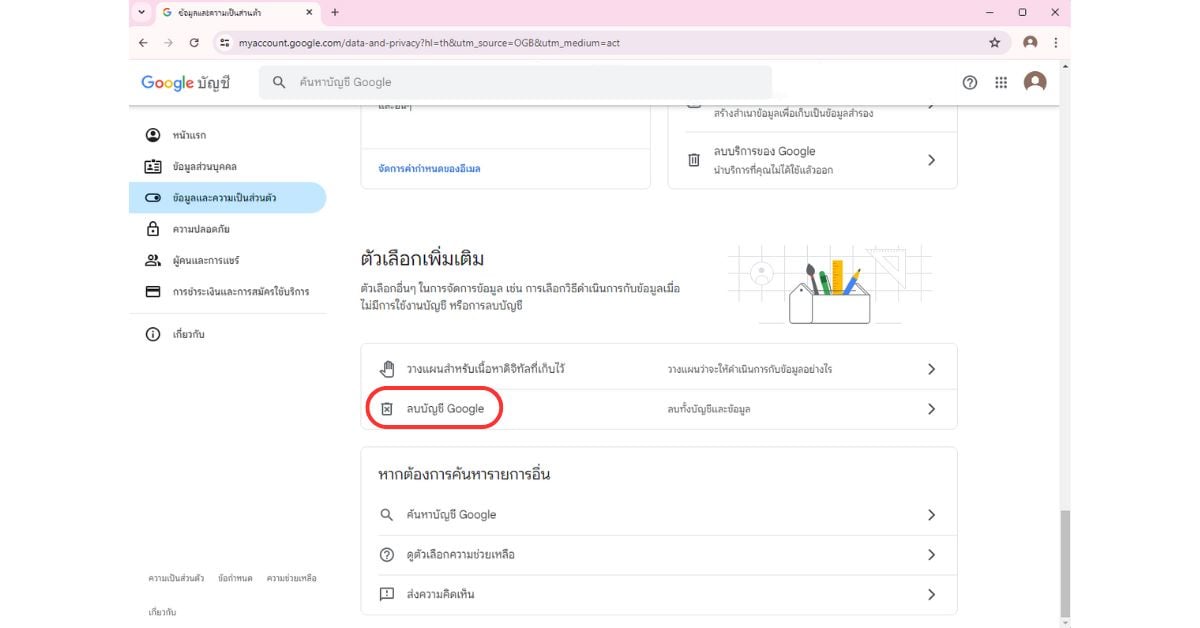The height and width of the screenshot is (628, 1200).
Task: Open Chrome three-dot menu
Action: point(1056,43)
